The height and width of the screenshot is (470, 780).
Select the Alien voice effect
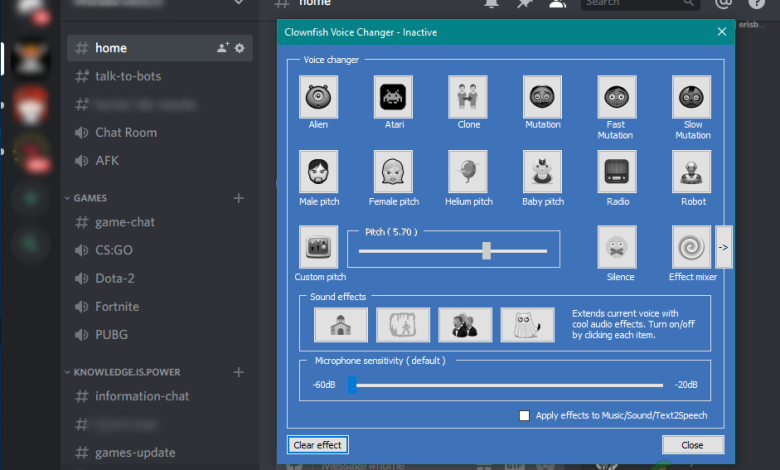click(x=318, y=96)
